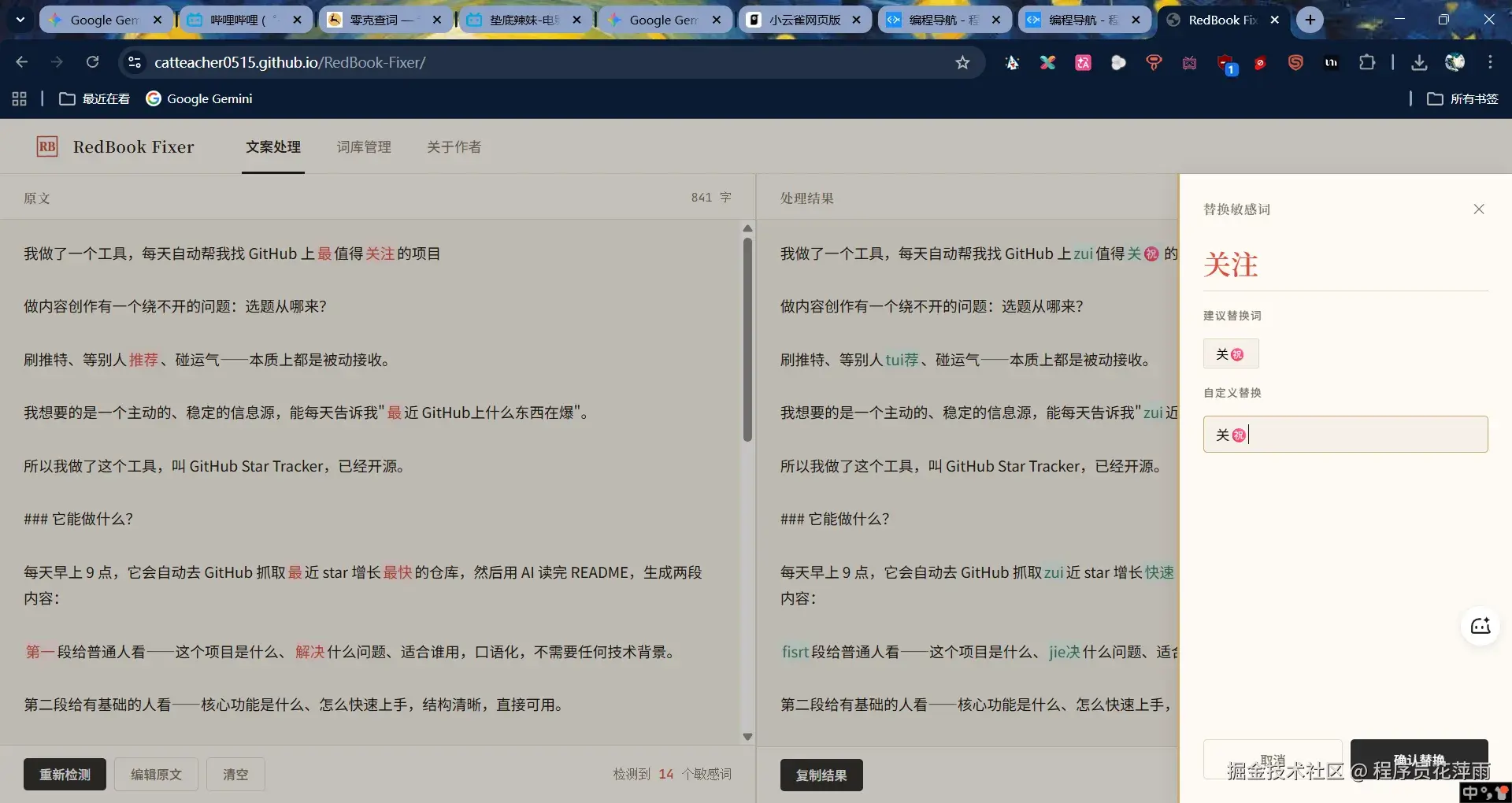1512x803 pixels.
Task: Click replaced word tui荐 in result
Action: click(902, 360)
